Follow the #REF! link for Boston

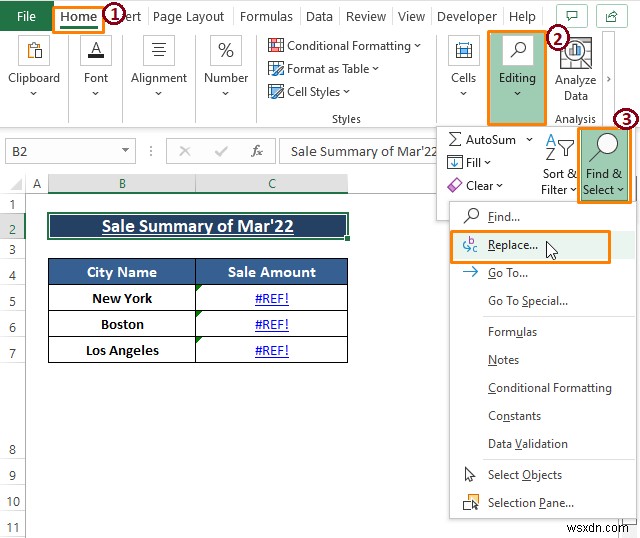[x=272, y=325]
